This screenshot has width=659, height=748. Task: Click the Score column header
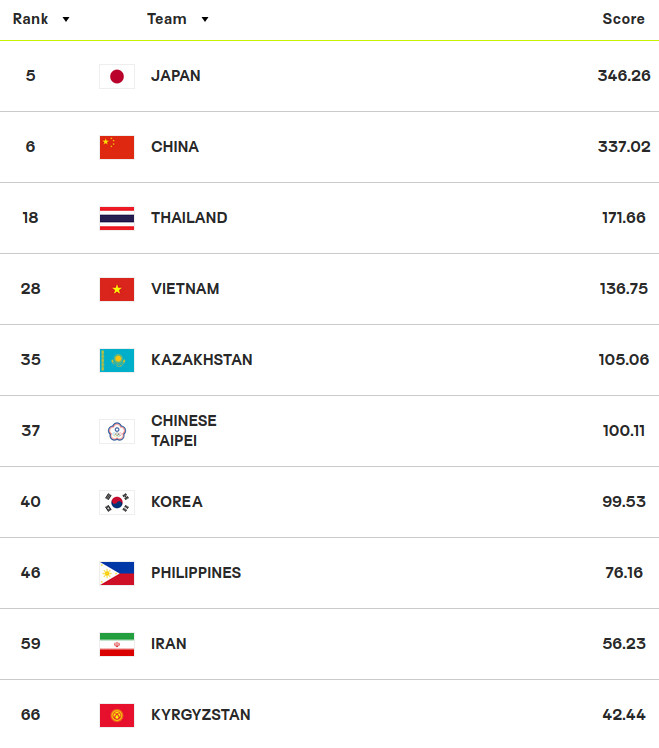622,19
